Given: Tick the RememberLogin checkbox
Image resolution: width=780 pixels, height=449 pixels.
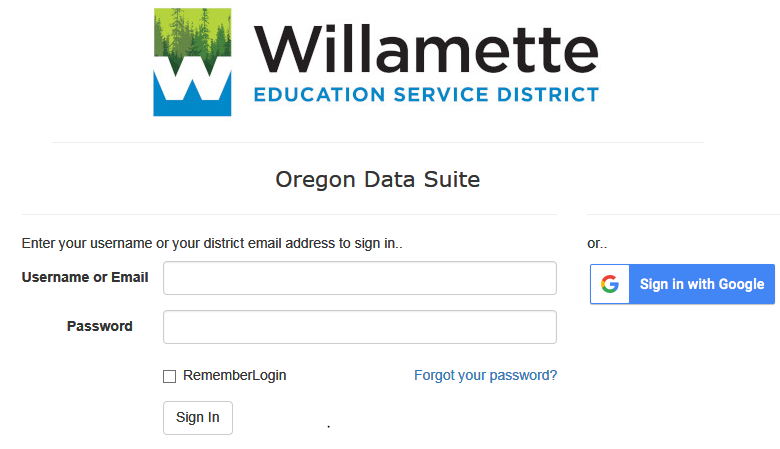Looking at the screenshot, I should [170, 376].
